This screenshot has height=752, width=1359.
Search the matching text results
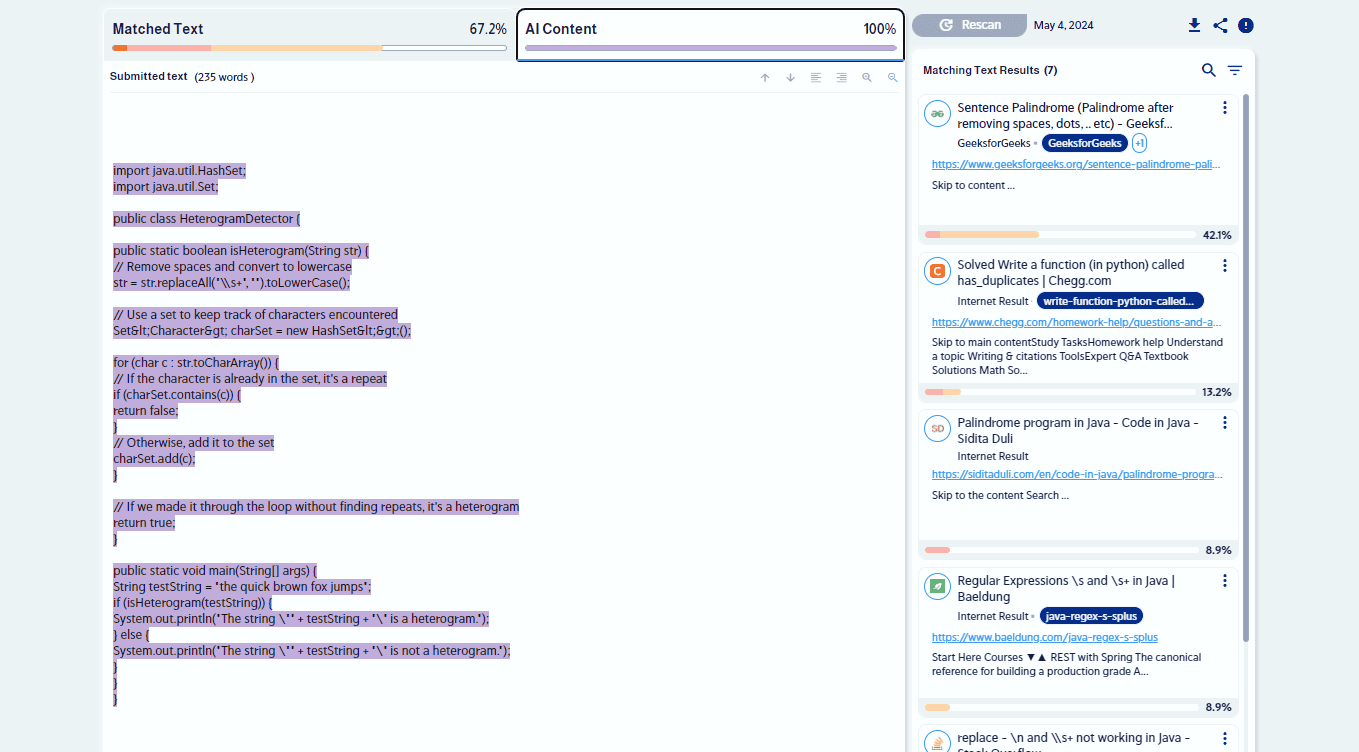(x=1209, y=70)
